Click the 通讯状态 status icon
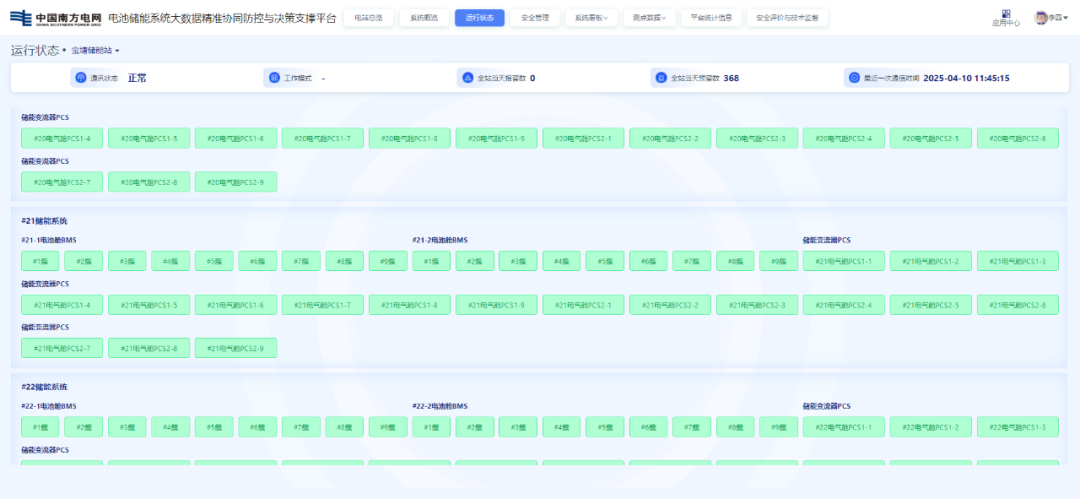This screenshot has height=499, width=1080. pyautogui.click(x=79, y=77)
